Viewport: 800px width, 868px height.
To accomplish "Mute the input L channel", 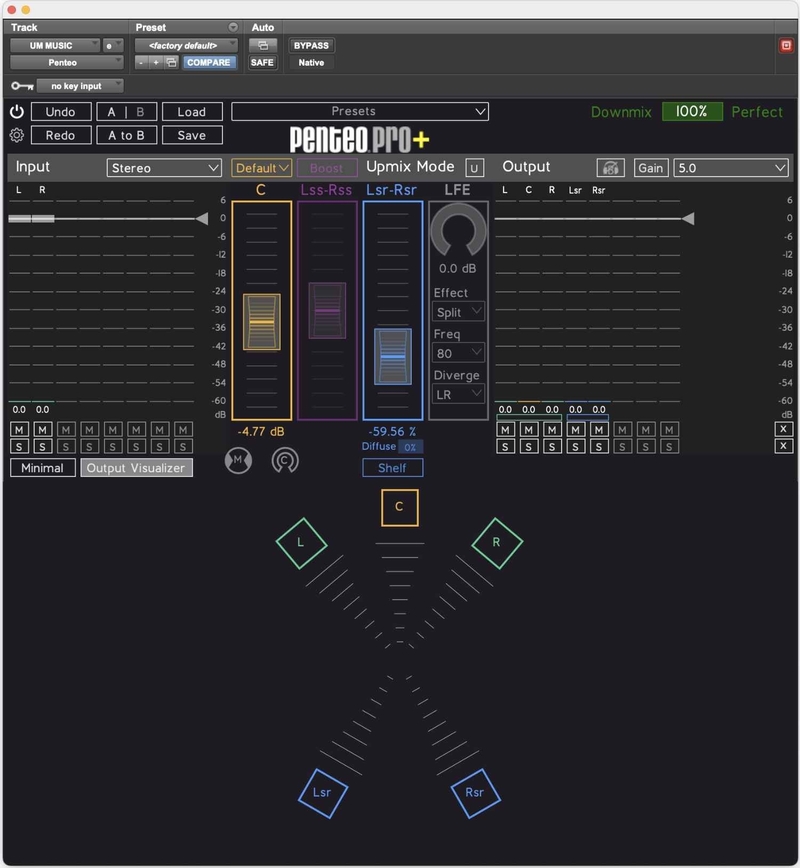I will click(x=19, y=430).
